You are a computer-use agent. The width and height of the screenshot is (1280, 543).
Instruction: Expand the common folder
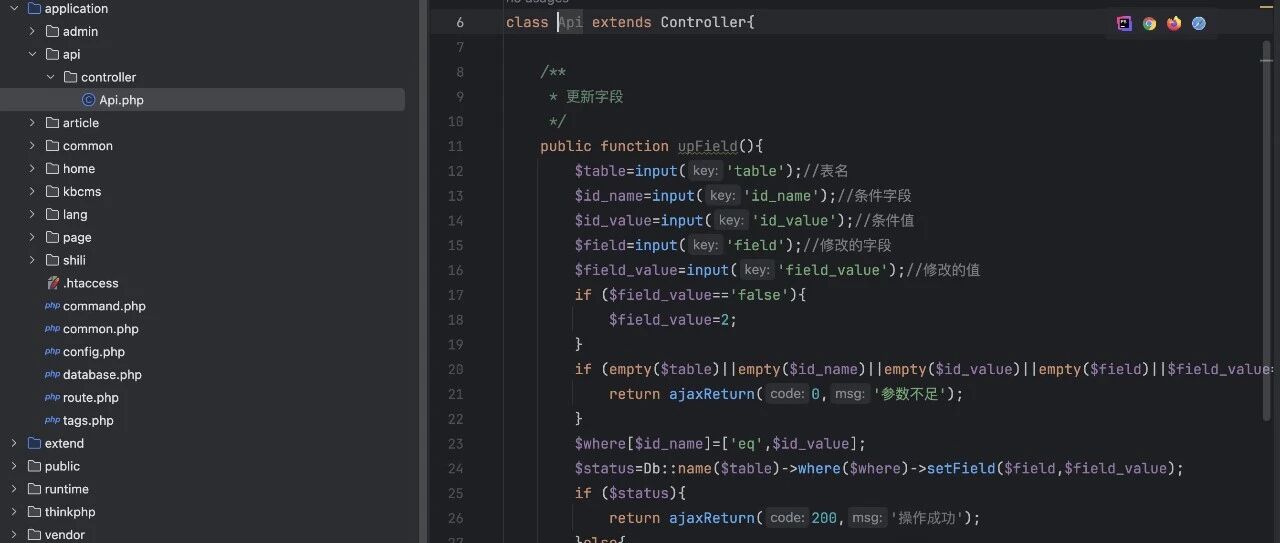32,146
